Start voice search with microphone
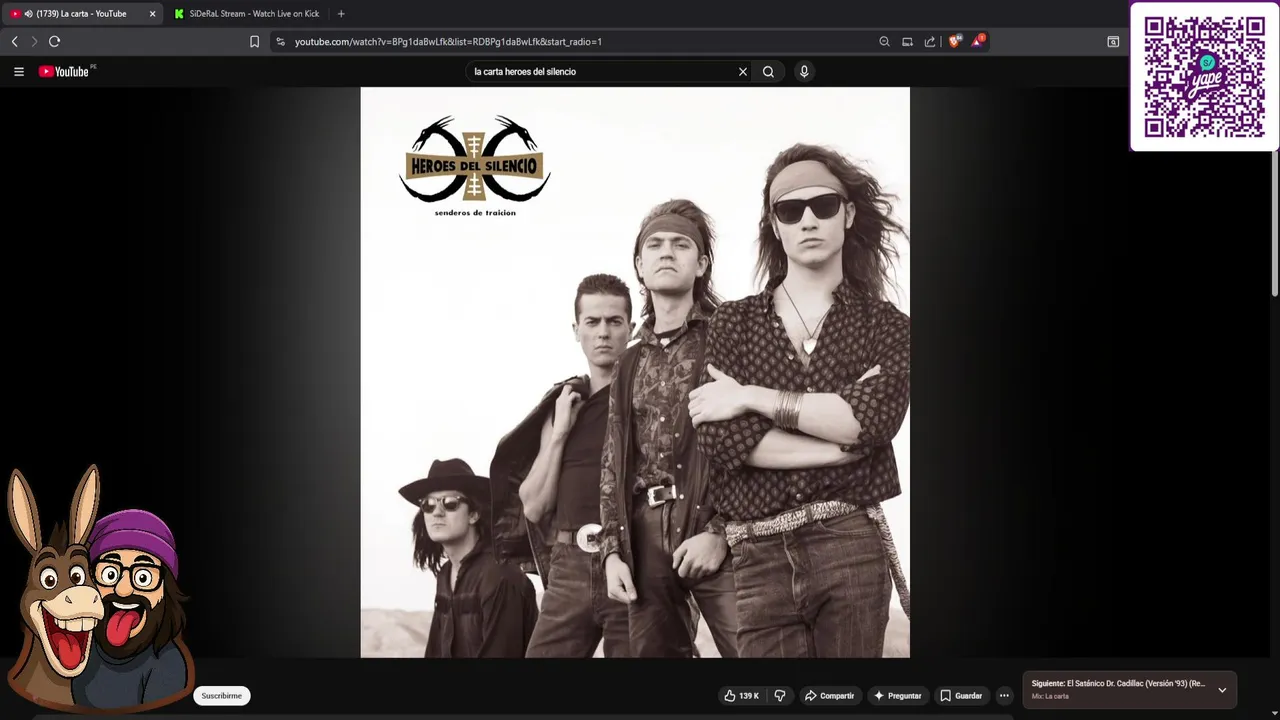This screenshot has height=720, width=1280. click(x=803, y=72)
